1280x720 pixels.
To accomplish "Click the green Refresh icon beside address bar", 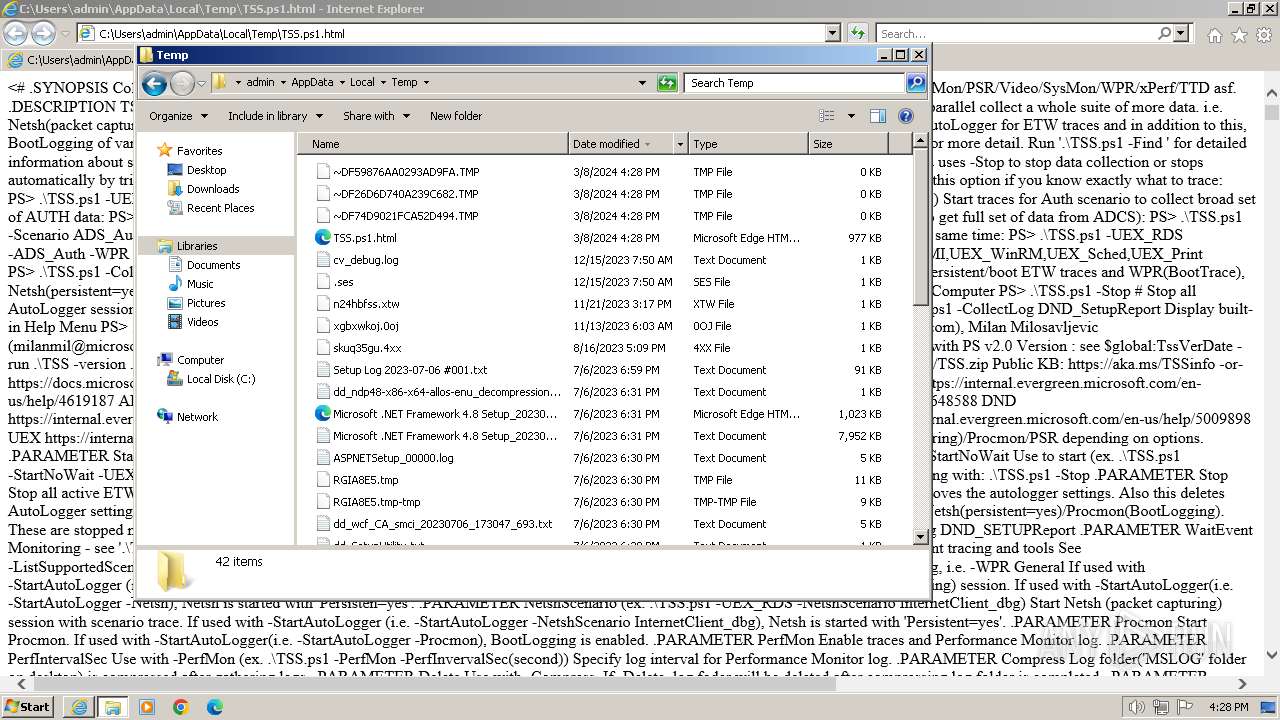I will pyautogui.click(x=667, y=83).
